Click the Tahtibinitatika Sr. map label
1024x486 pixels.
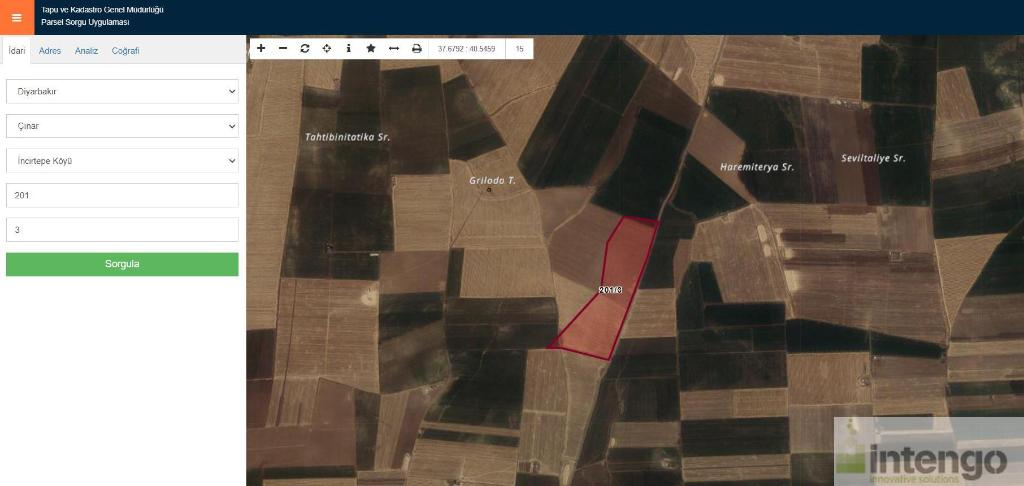click(x=347, y=137)
